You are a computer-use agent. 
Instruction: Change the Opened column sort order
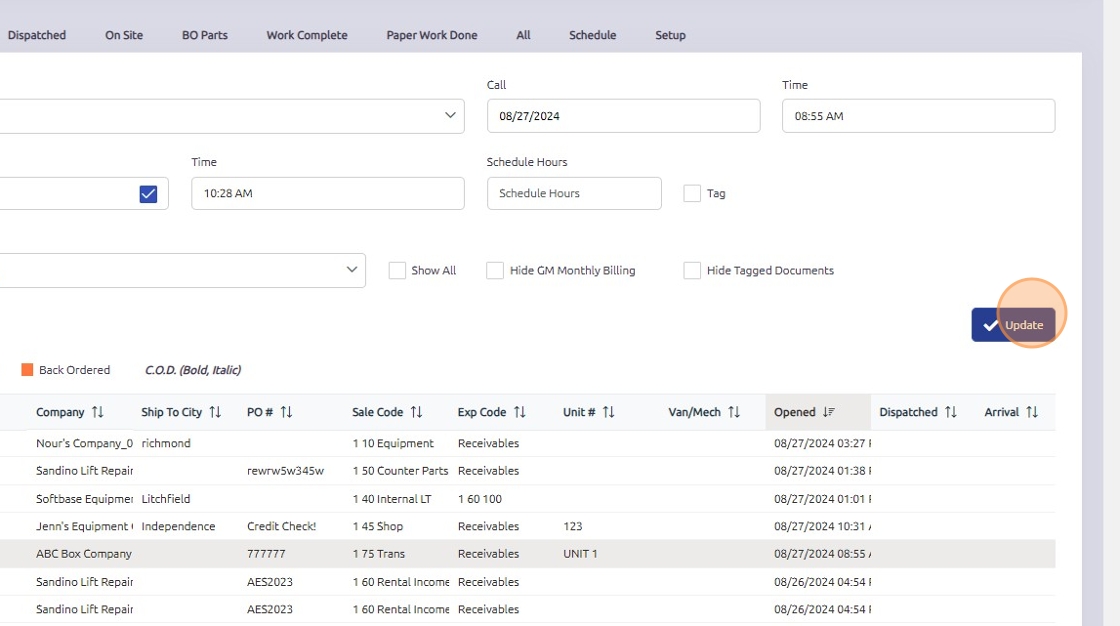pos(828,412)
